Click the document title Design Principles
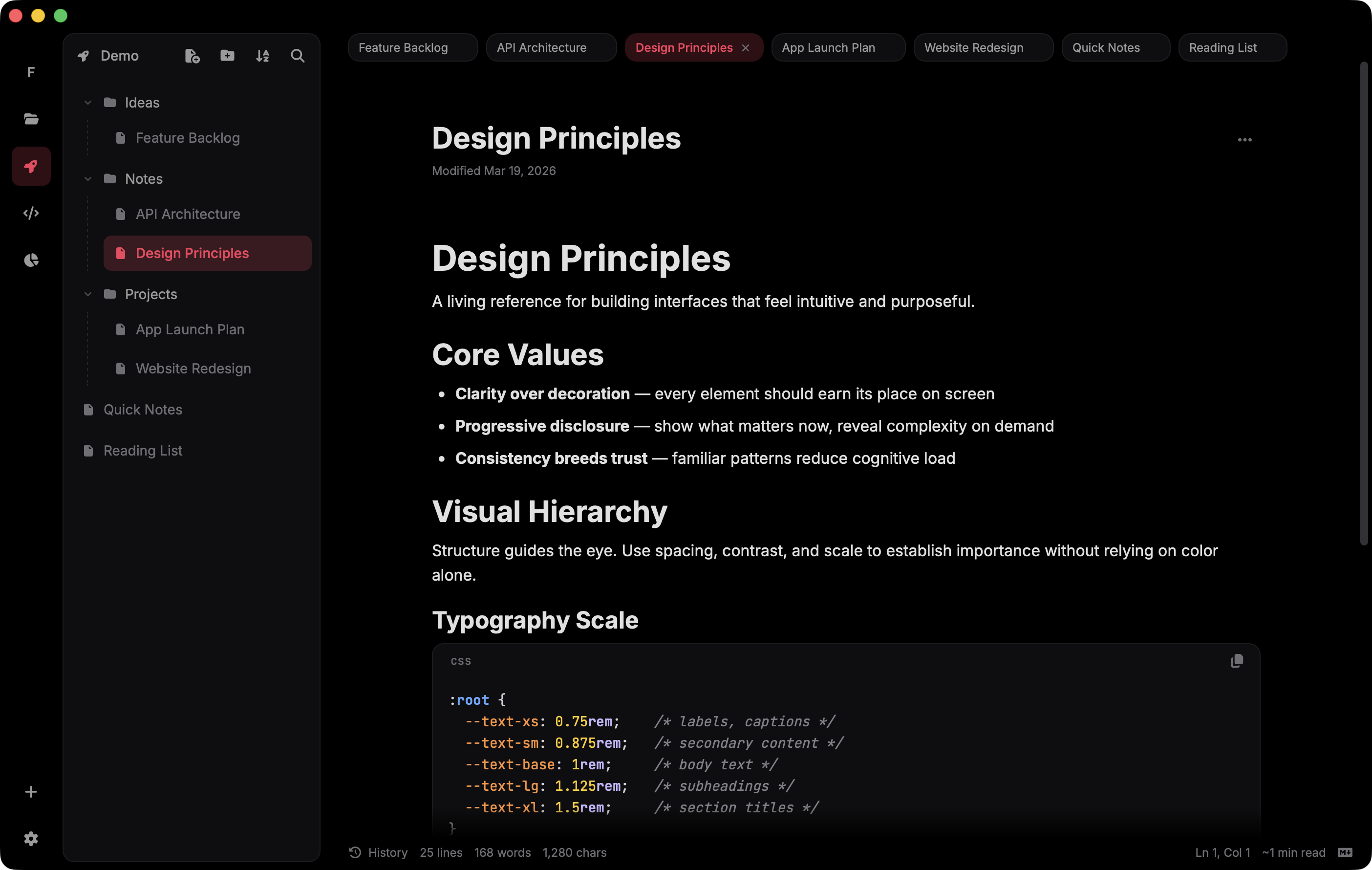The image size is (1372, 870). [x=556, y=138]
